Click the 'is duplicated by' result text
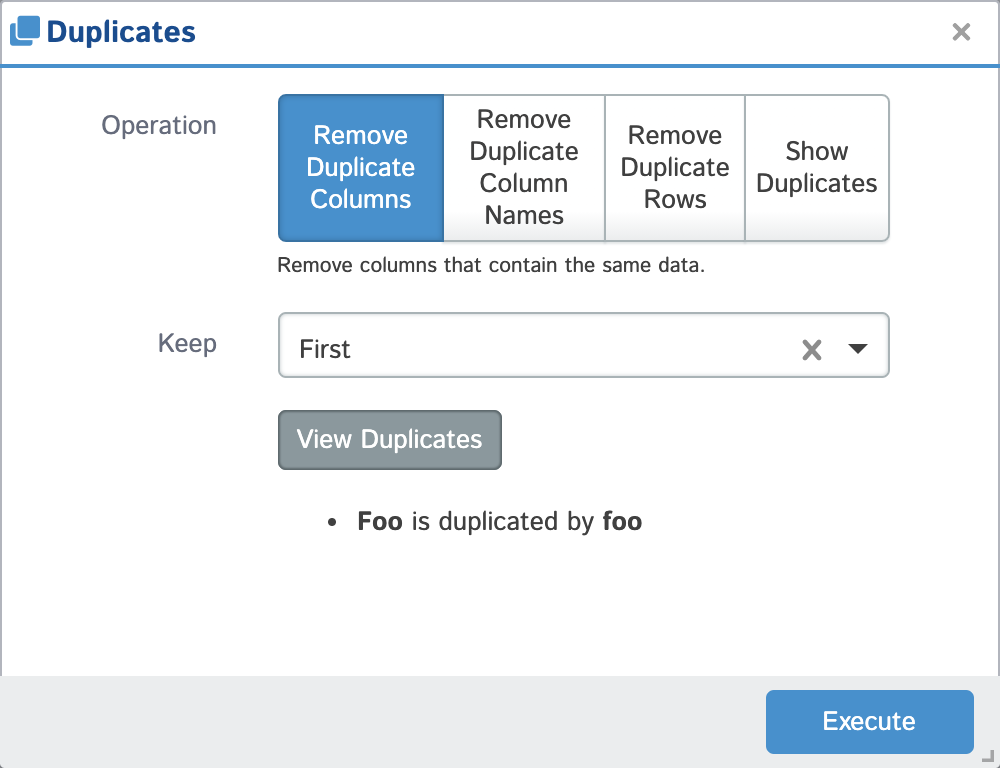1000x768 pixels. point(502,521)
